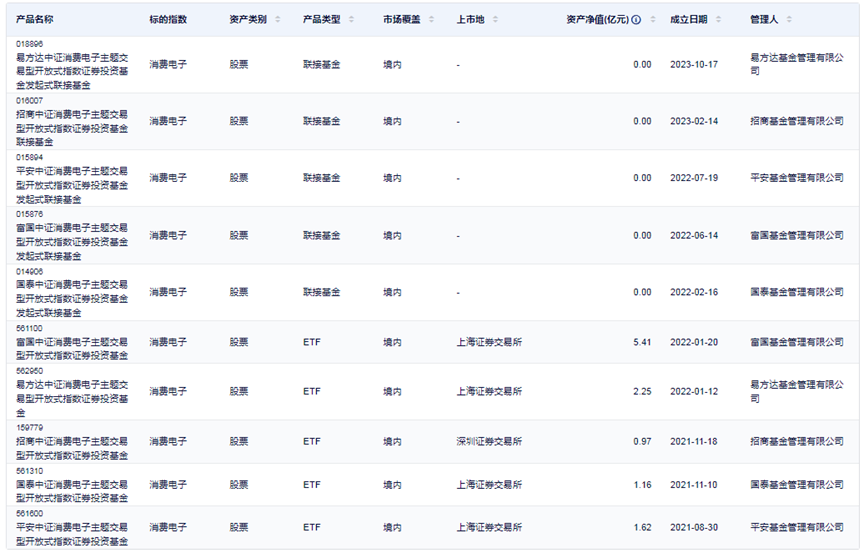Viewport: 864px width, 553px height.
Task: Click 境内 market coverage in row 561310
Action: (x=392, y=485)
